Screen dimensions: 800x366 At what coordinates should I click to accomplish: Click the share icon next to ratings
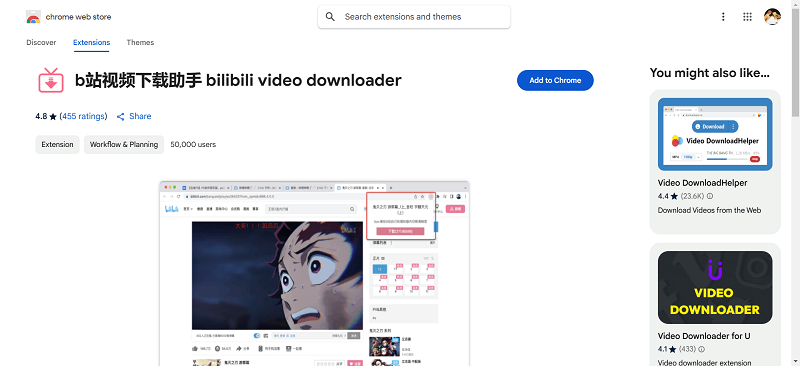click(x=121, y=116)
